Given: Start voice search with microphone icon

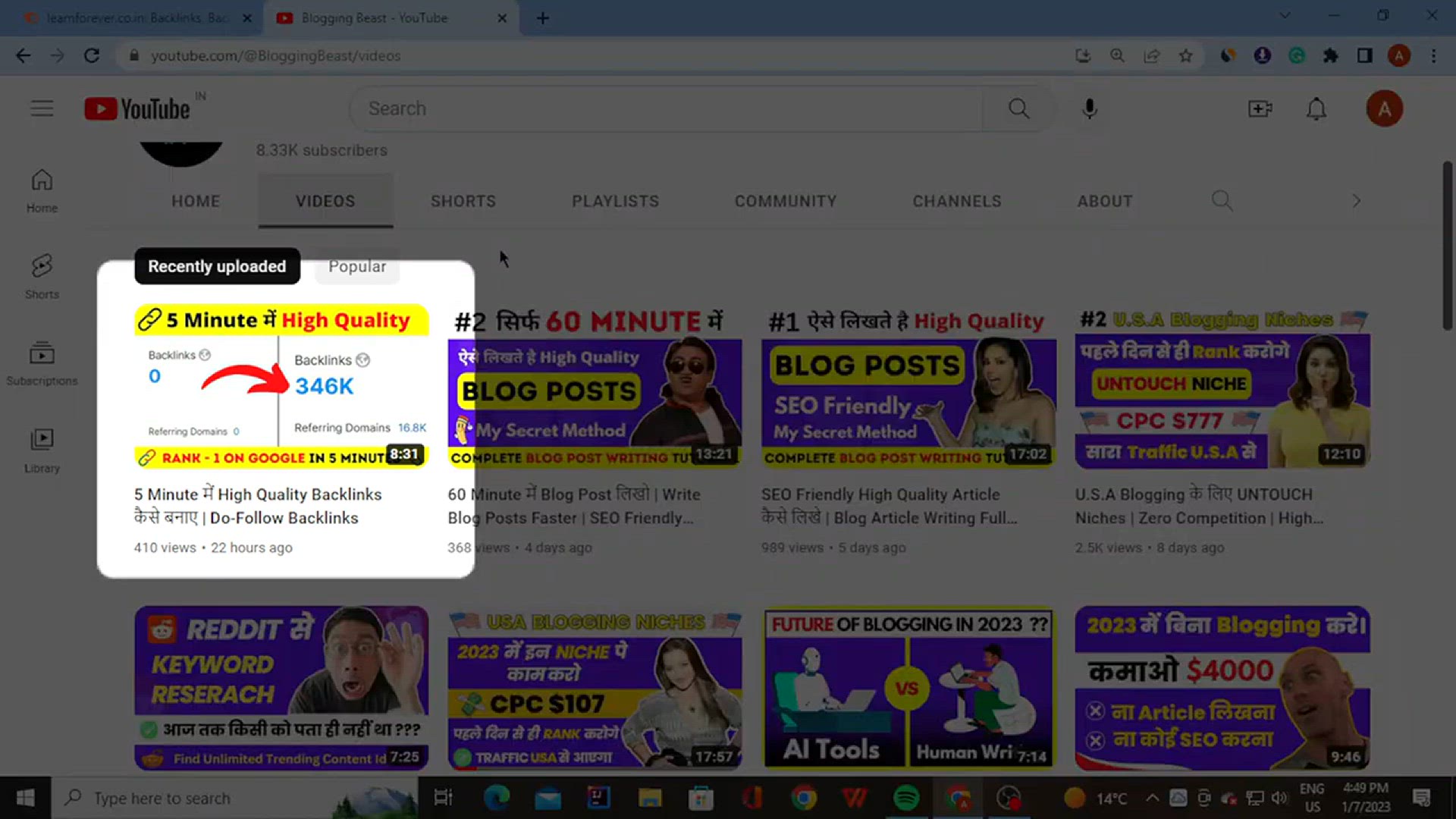Looking at the screenshot, I should click(x=1089, y=108).
